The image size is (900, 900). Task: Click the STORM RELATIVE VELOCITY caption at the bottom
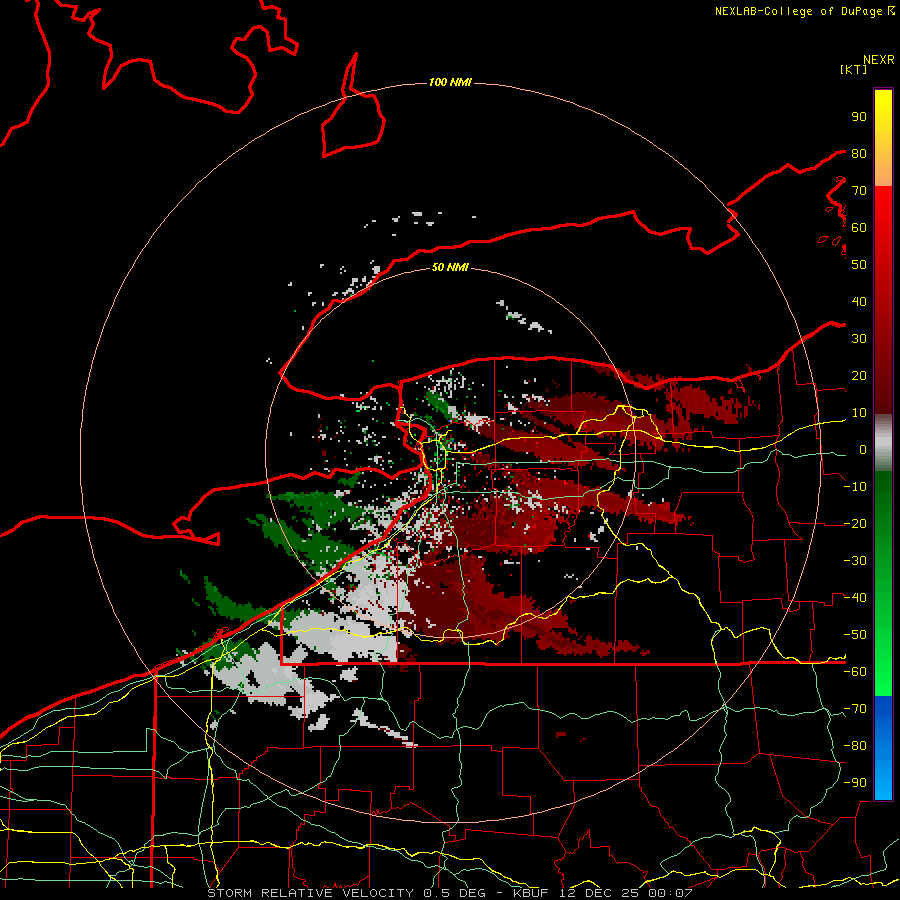coord(449,893)
